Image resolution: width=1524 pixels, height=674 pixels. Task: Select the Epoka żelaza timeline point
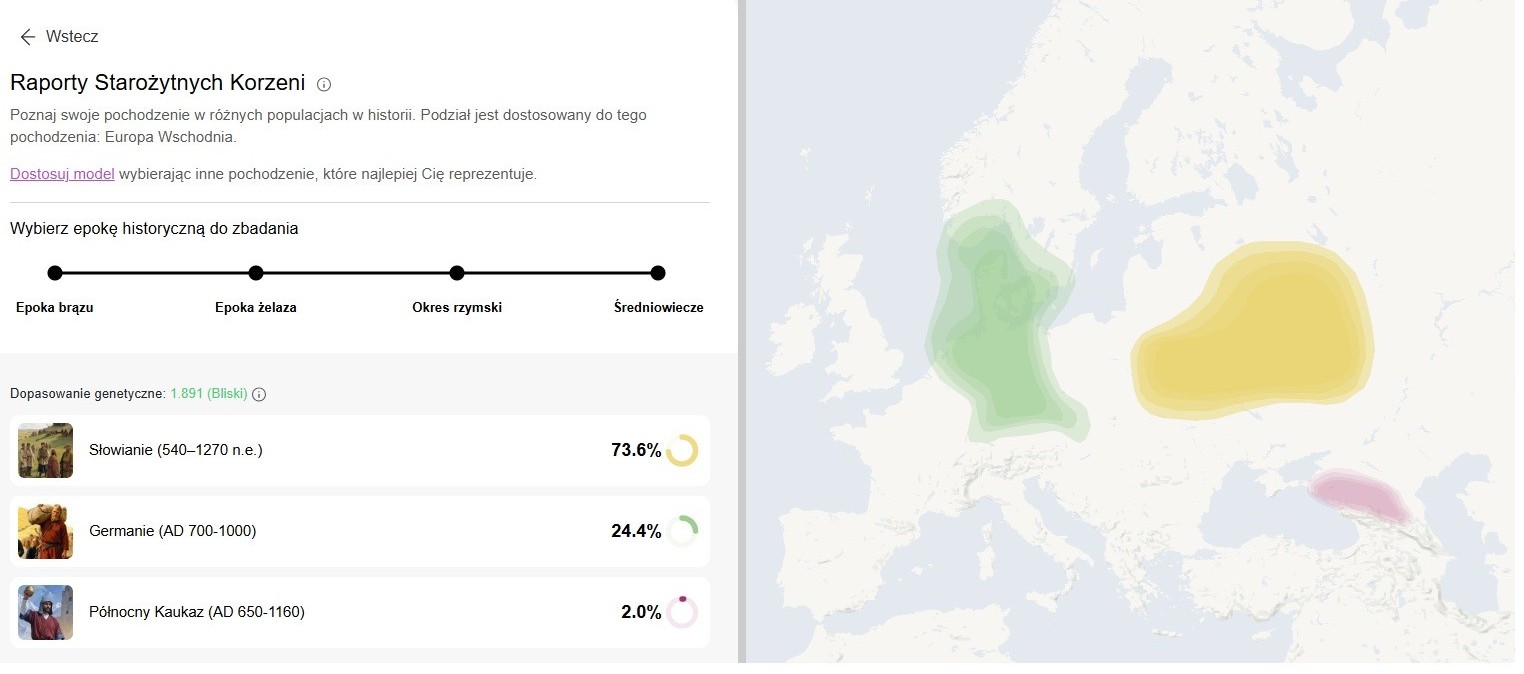coord(256,273)
